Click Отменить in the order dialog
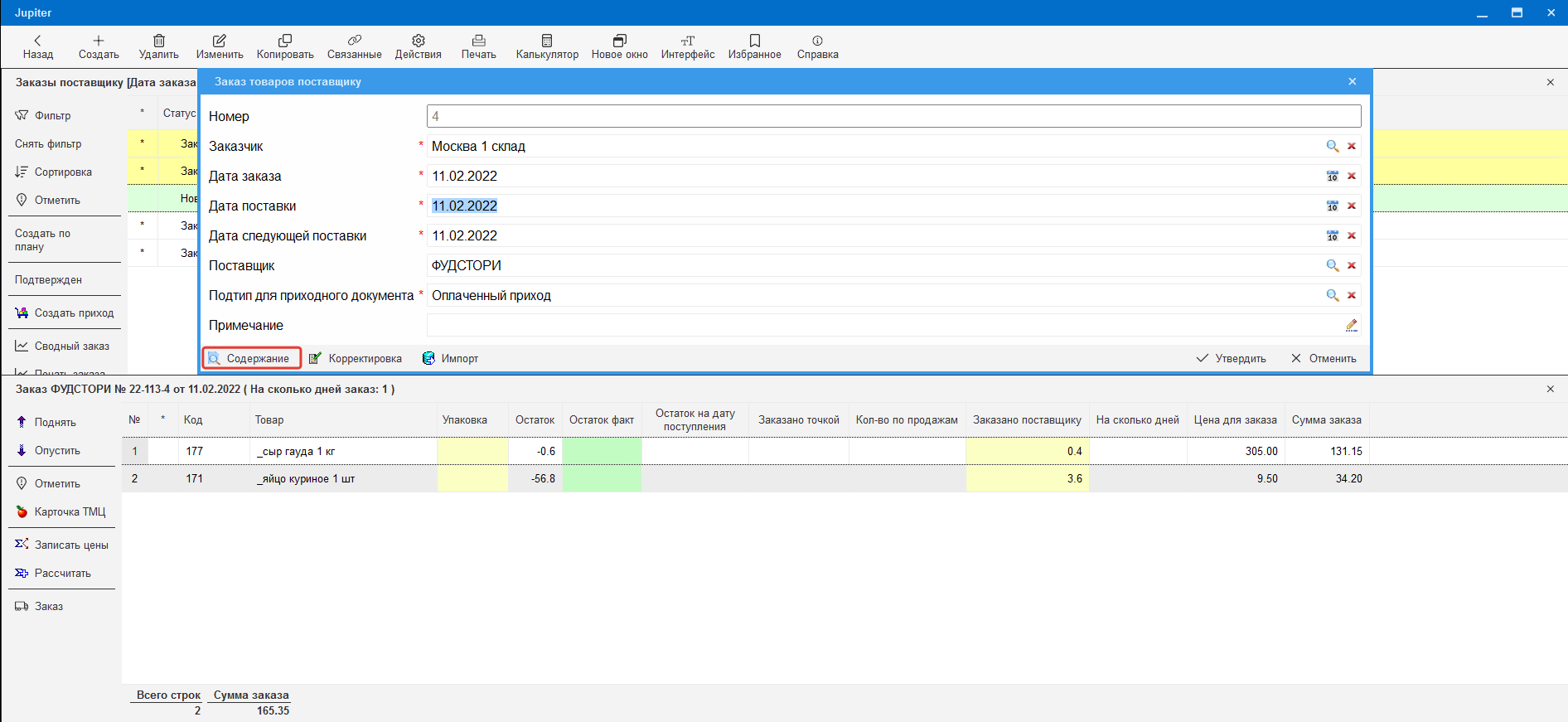This screenshot has width=1568, height=722. tap(1324, 358)
